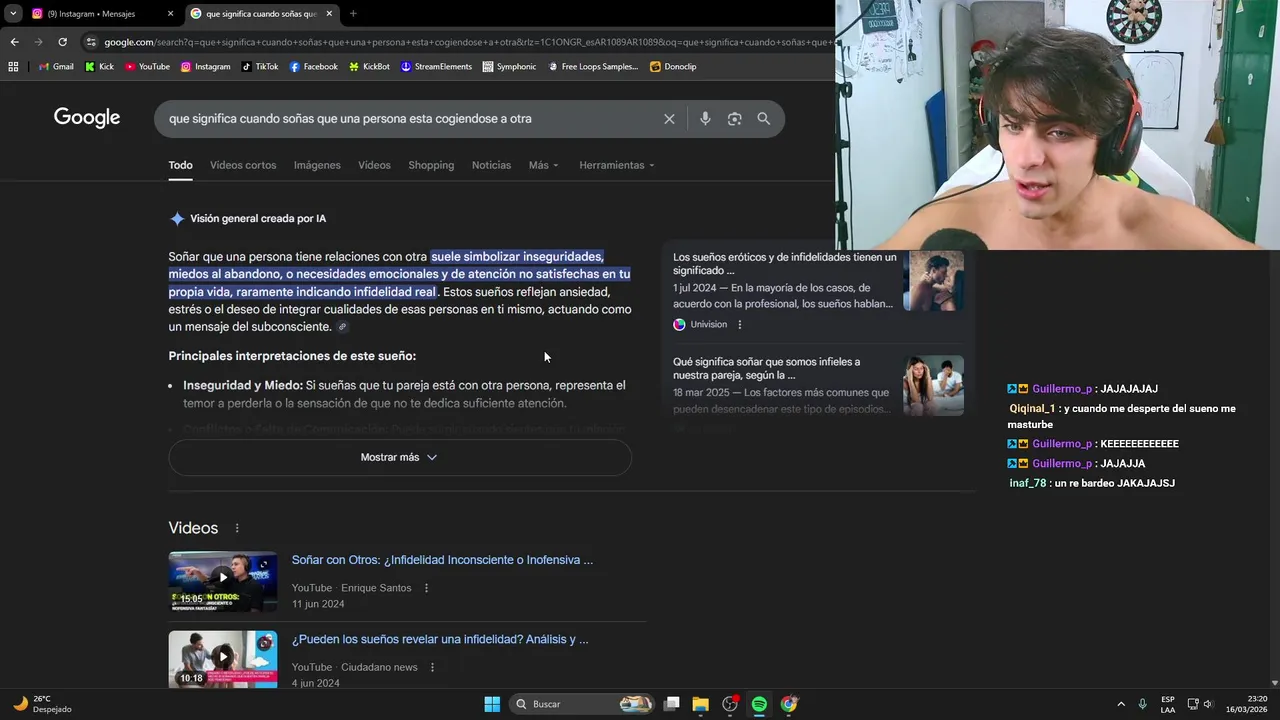This screenshot has width=1280, height=720.
Task: Open 'Qué significa soñar que somos infieles' article
Action: (x=767, y=369)
